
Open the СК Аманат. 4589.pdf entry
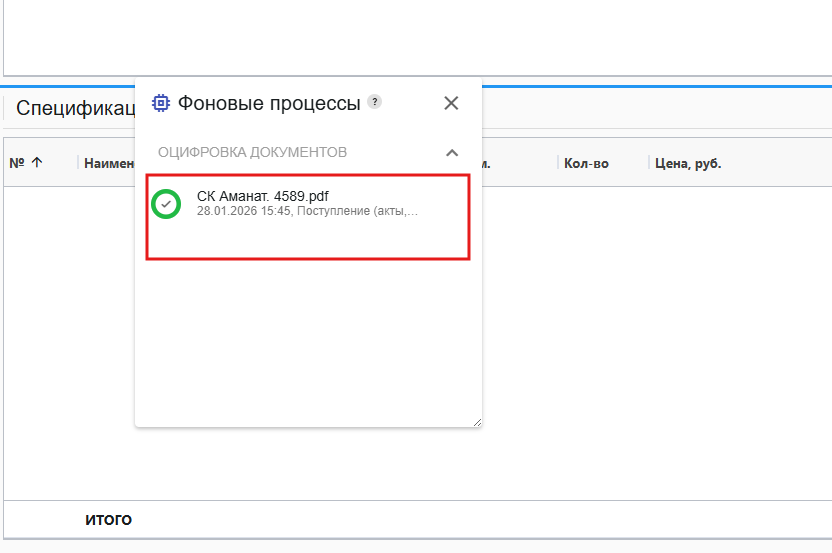click(x=262, y=196)
